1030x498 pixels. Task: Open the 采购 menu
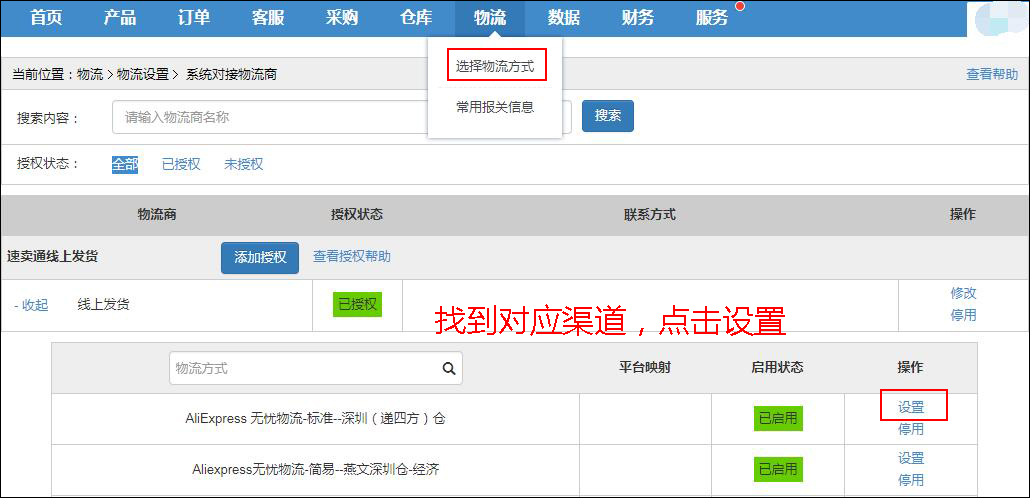click(342, 18)
